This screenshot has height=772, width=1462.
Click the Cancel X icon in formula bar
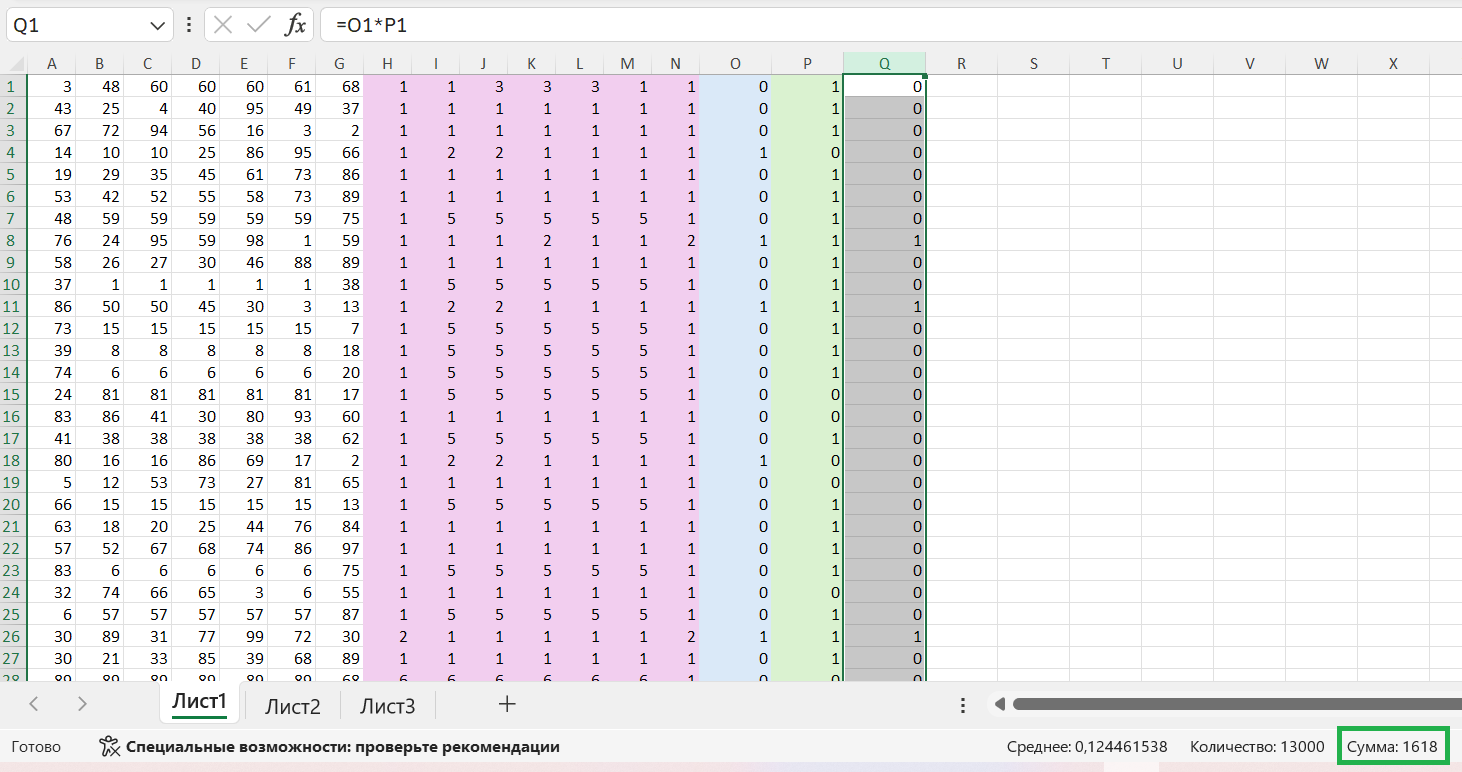224,25
